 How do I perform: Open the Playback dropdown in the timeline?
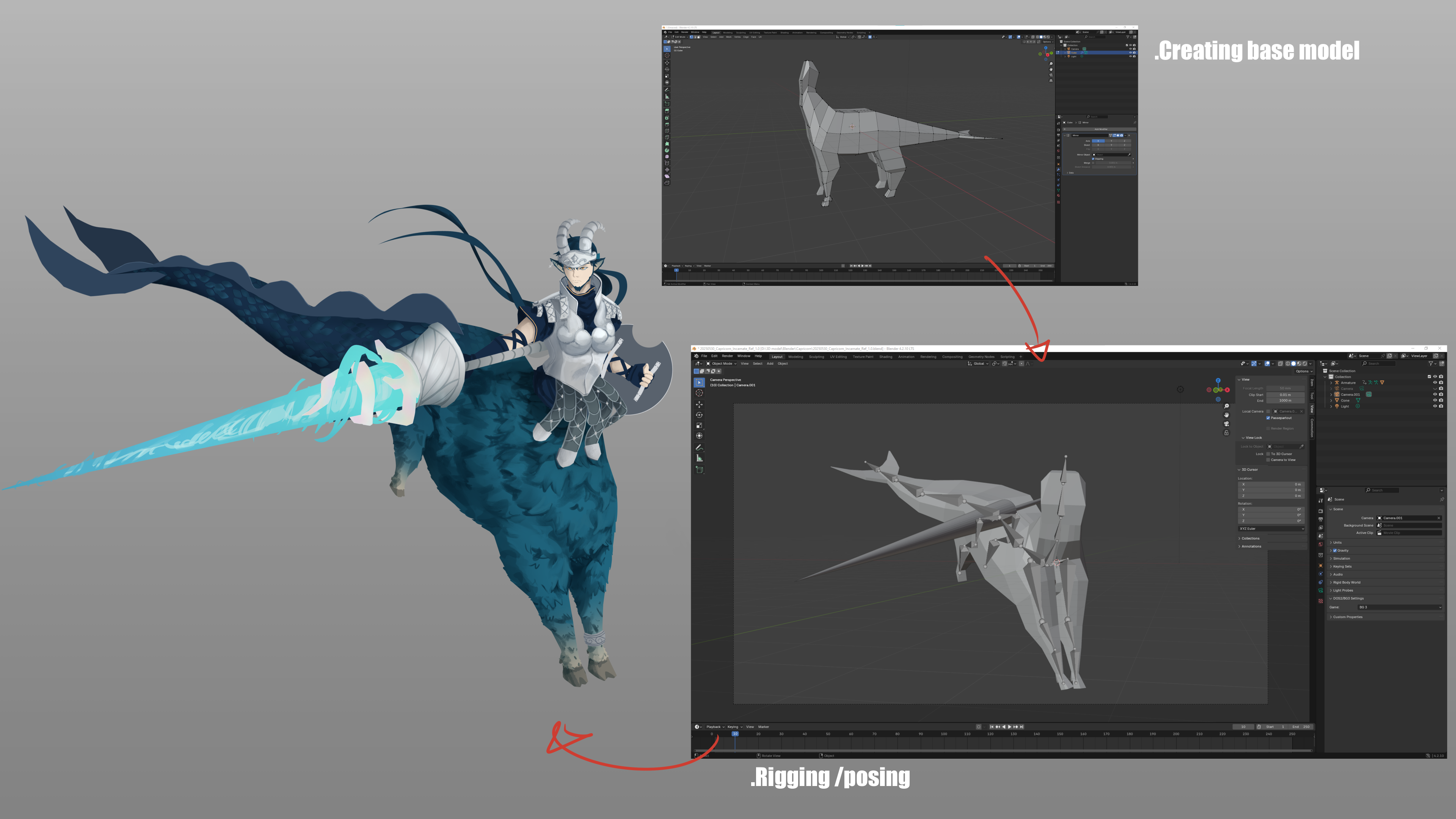pyautogui.click(x=715, y=727)
